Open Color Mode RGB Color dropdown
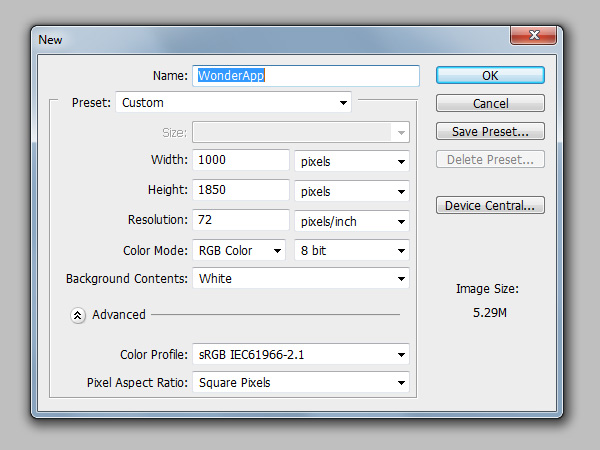The width and height of the screenshot is (600, 450). (x=239, y=251)
